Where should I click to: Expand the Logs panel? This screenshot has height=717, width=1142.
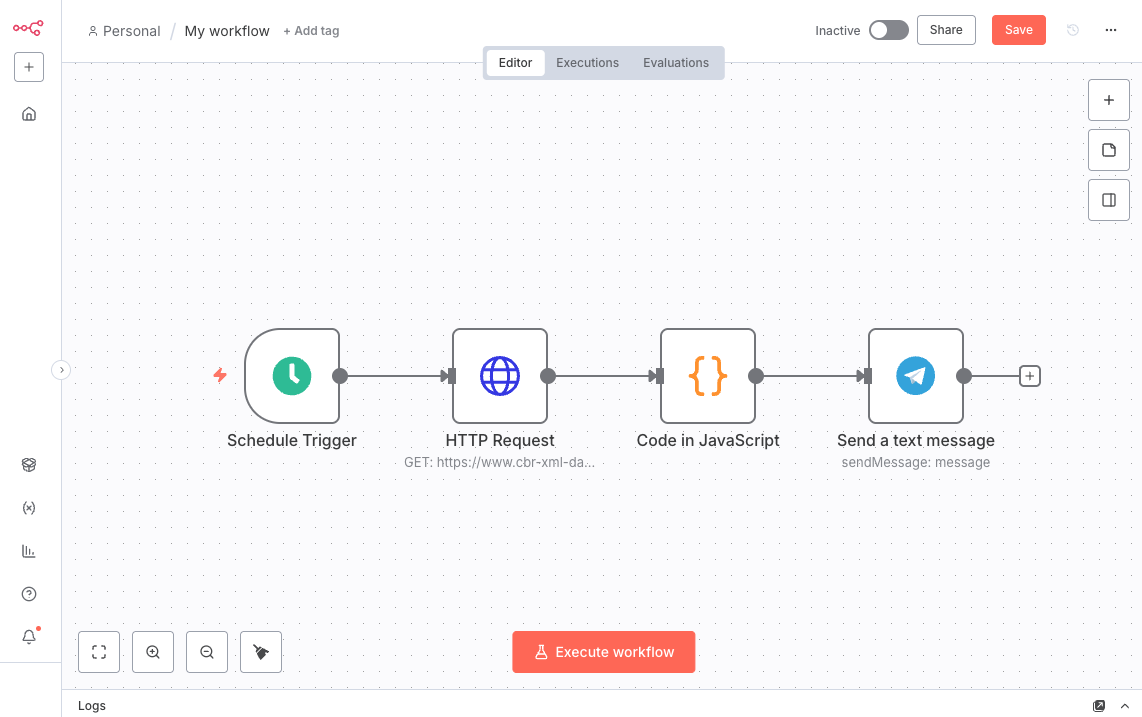(1125, 705)
